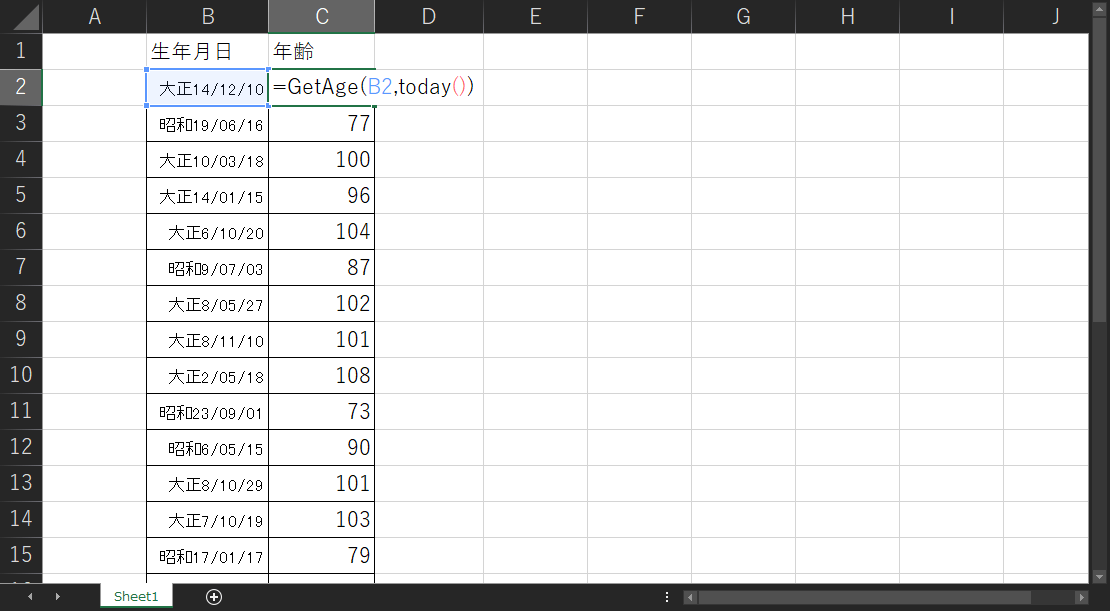Click the add new sheet plus icon
This screenshot has height=611, width=1110.
click(213, 597)
